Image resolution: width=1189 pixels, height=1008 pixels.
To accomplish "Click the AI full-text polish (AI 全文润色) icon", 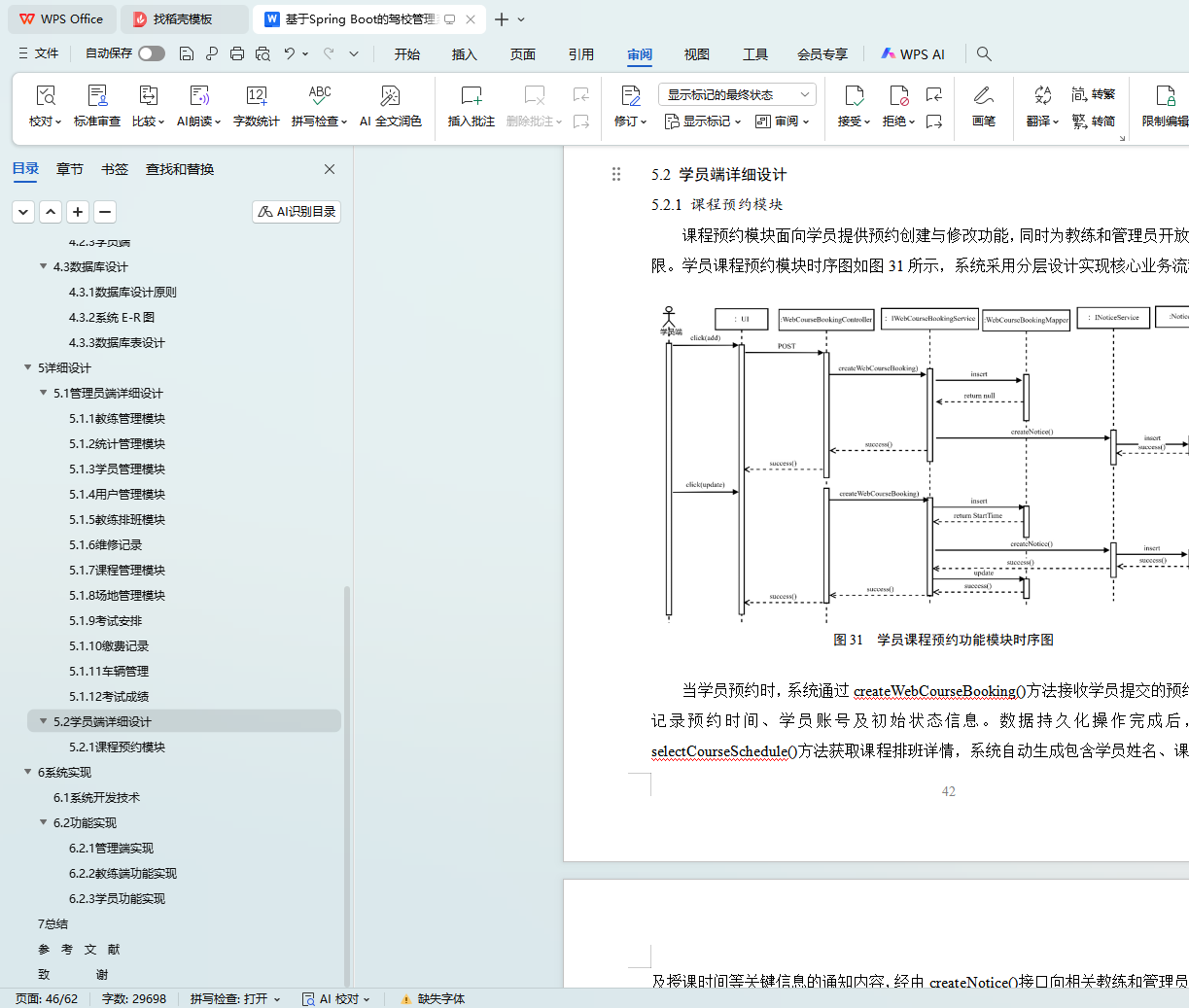I will pos(390,96).
